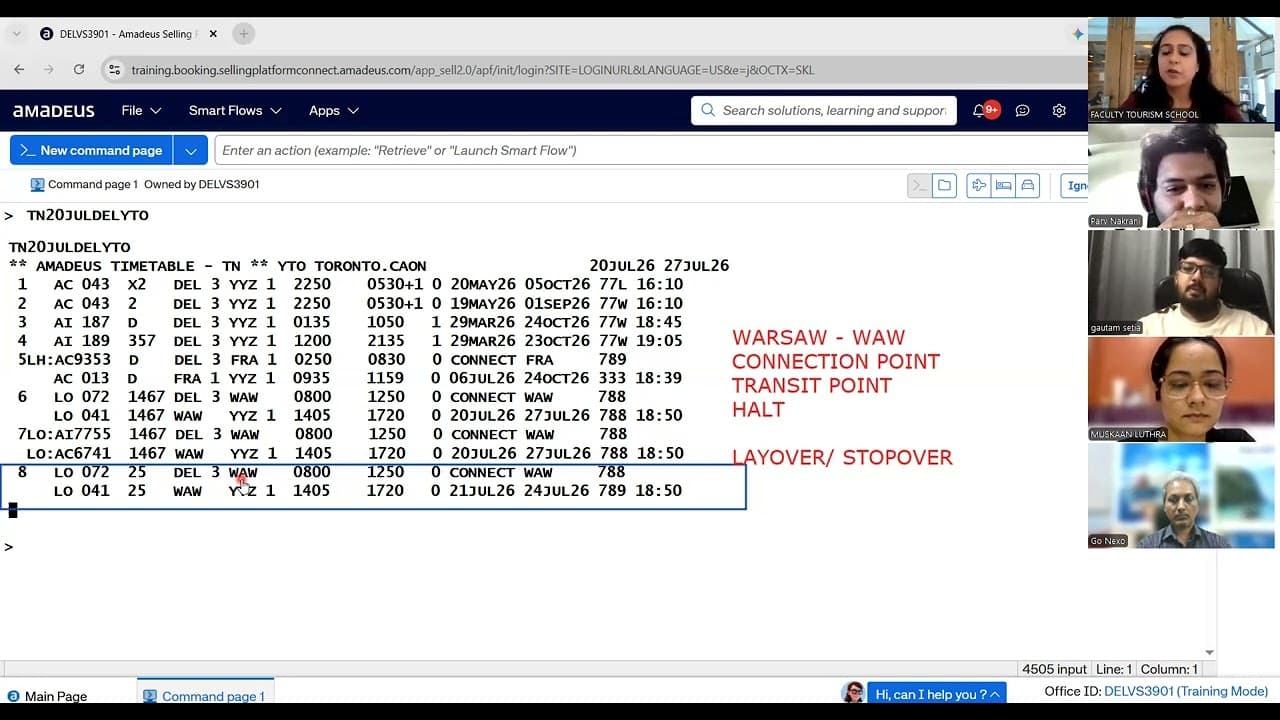The width and height of the screenshot is (1280, 720).
Task: Click the LO:AC6741 WAW to YYZ row
Action: (355, 454)
